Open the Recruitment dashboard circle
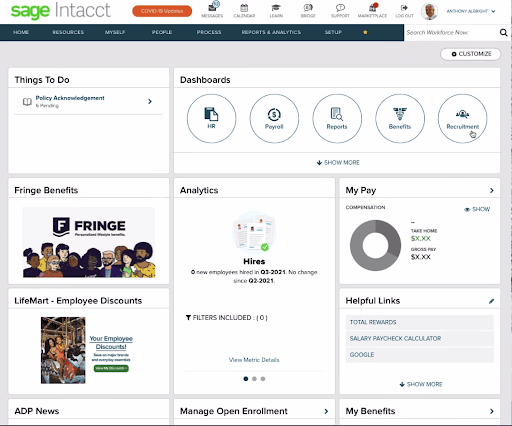512x426 pixels. pos(462,118)
